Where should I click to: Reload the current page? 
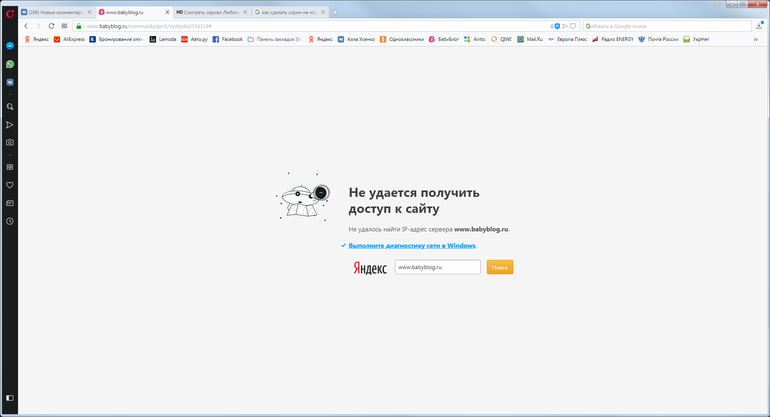click(51, 25)
